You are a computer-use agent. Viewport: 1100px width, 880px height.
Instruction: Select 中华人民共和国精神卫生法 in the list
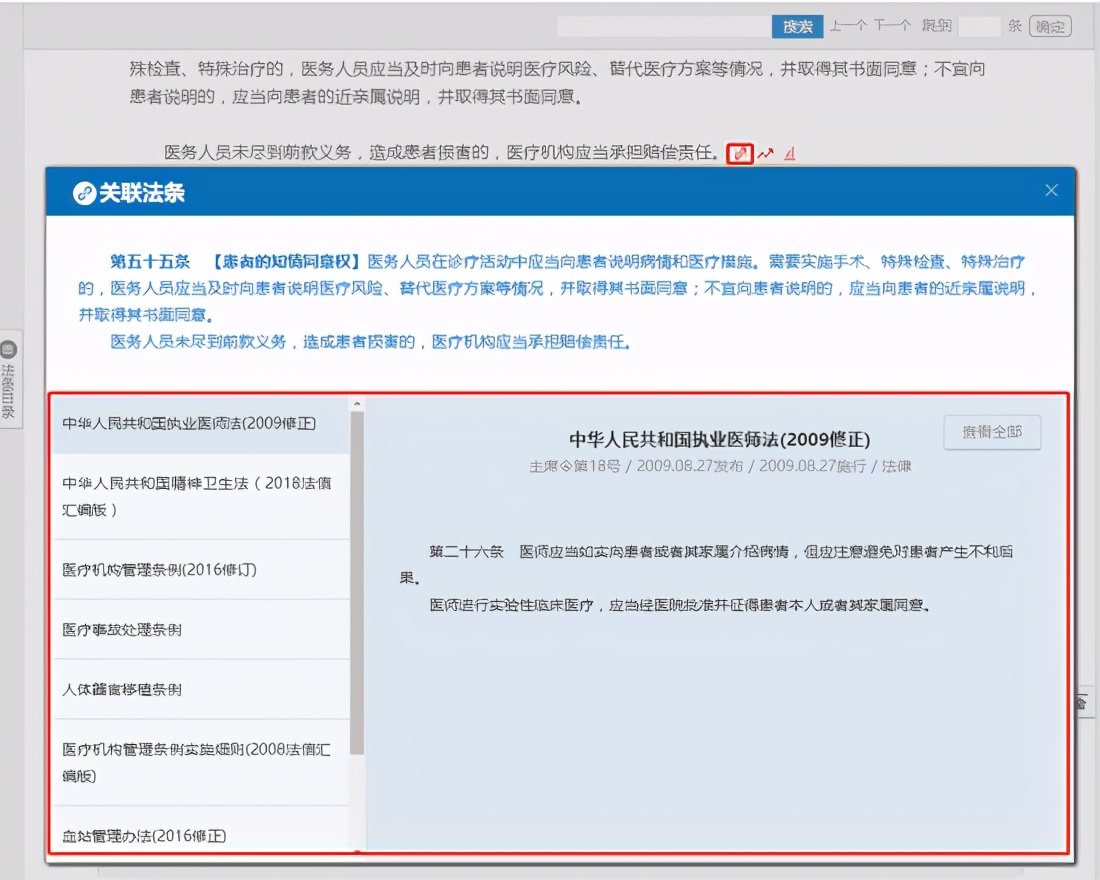pos(201,496)
